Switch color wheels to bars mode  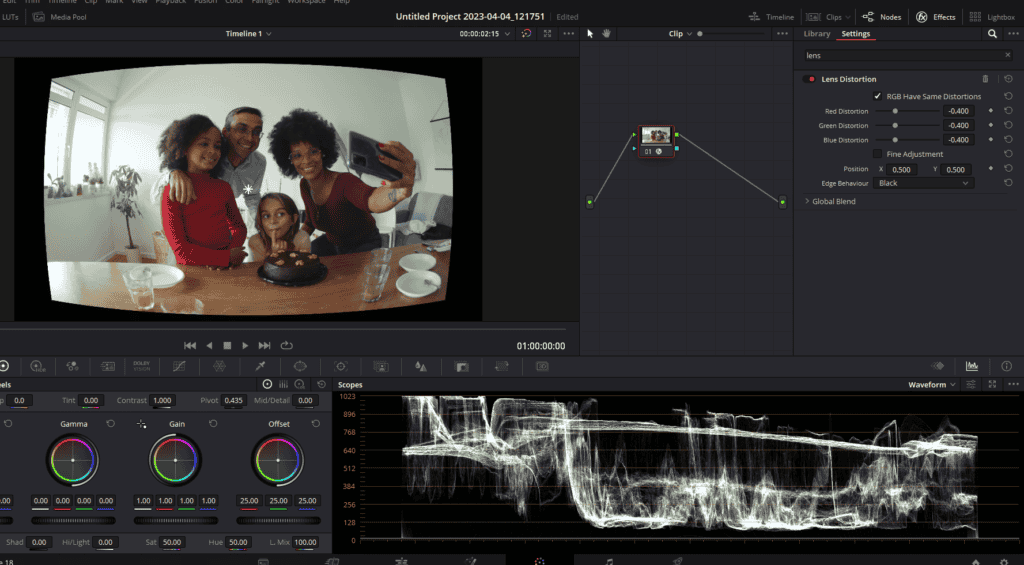(x=283, y=384)
